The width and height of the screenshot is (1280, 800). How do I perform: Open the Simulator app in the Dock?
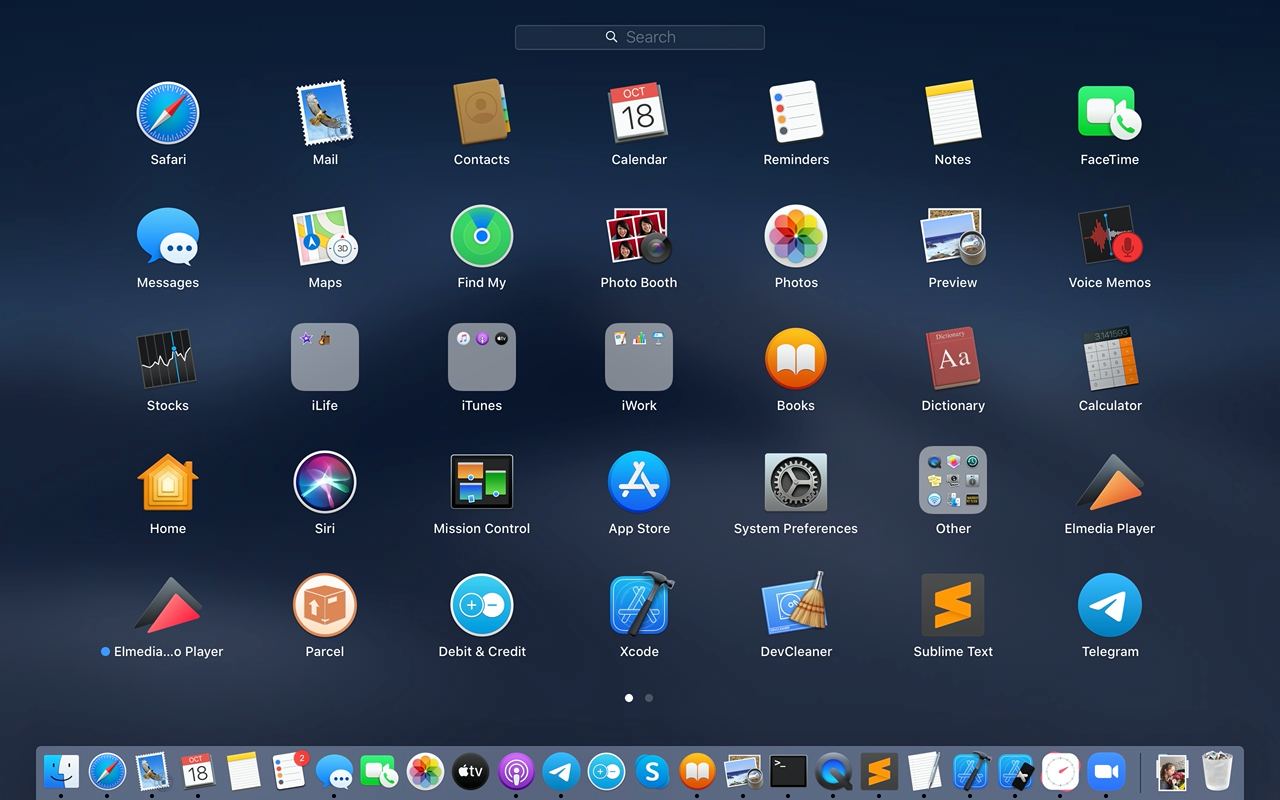pos(1015,771)
